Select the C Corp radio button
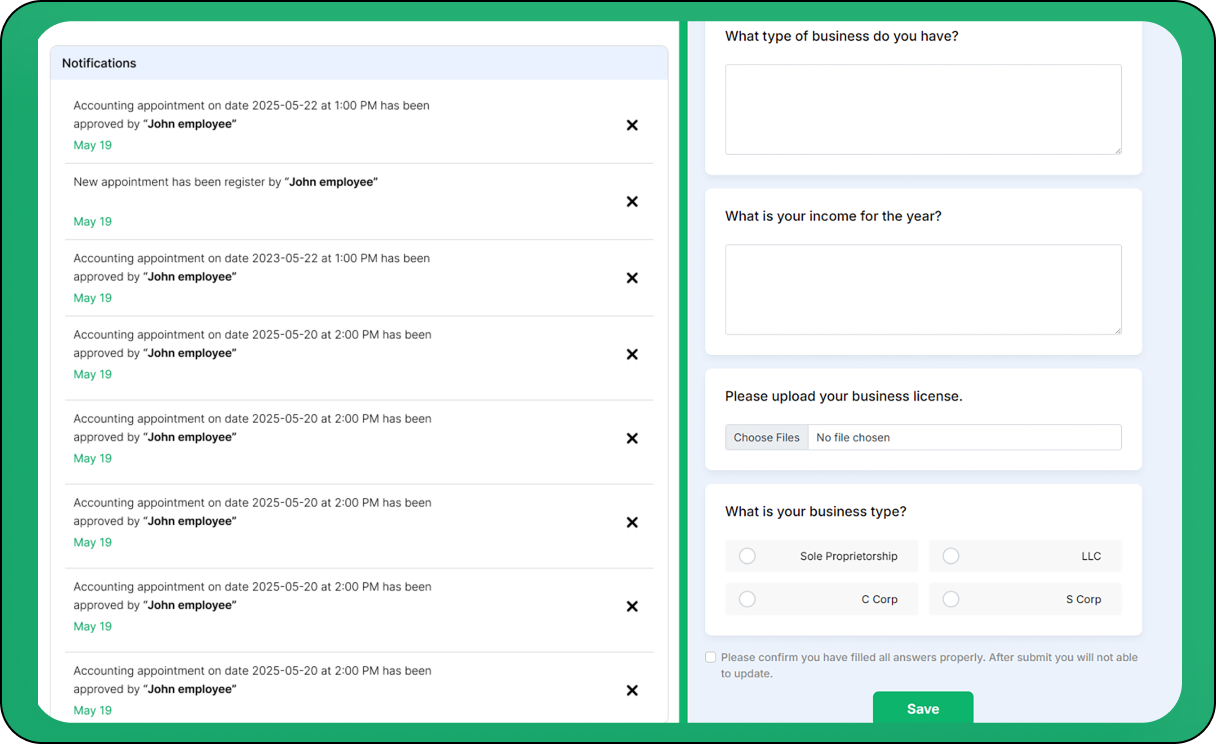 coord(747,599)
